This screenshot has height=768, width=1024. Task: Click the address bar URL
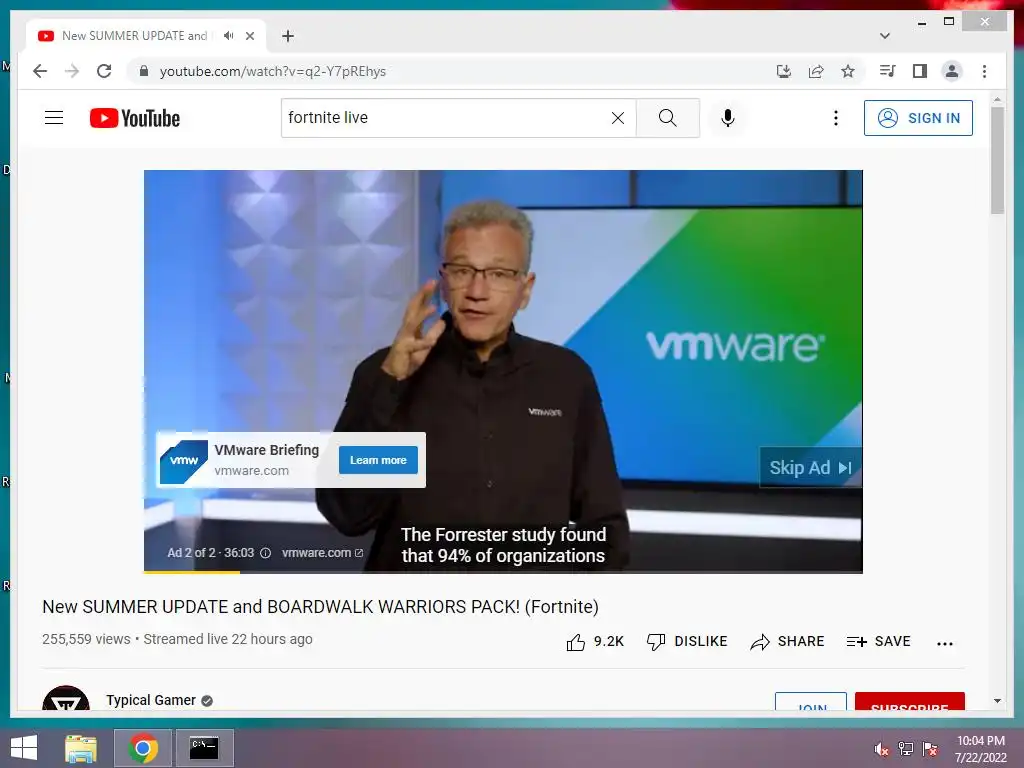coord(272,71)
